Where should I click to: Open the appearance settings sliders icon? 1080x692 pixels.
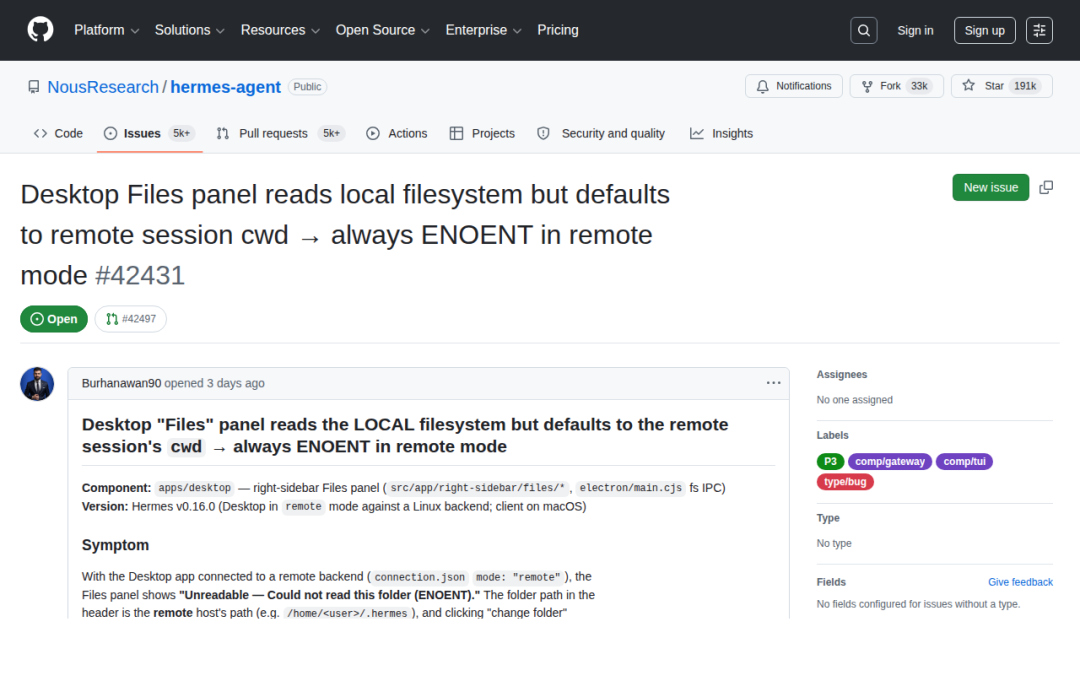[1039, 30]
